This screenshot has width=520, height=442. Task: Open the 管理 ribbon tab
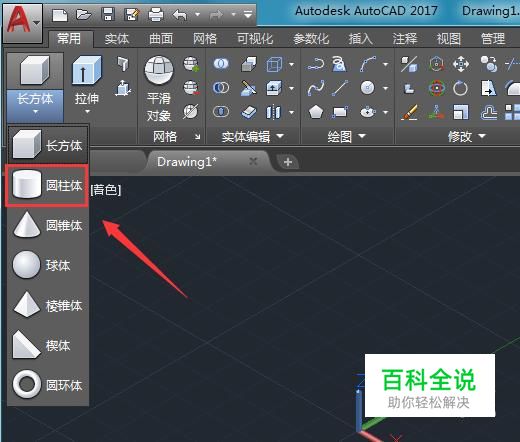tap(493, 39)
